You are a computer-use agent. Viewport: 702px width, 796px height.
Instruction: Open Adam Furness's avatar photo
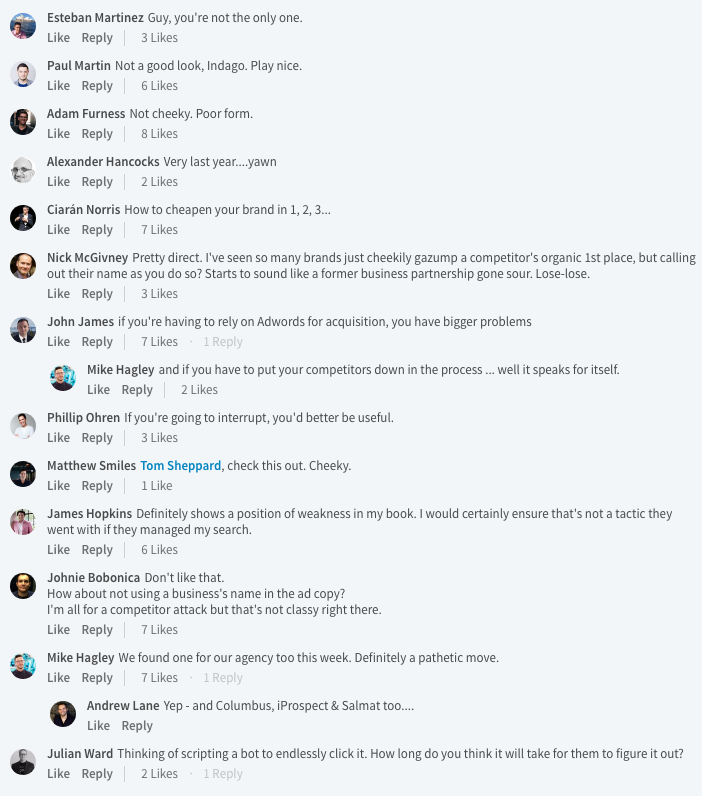click(x=23, y=122)
